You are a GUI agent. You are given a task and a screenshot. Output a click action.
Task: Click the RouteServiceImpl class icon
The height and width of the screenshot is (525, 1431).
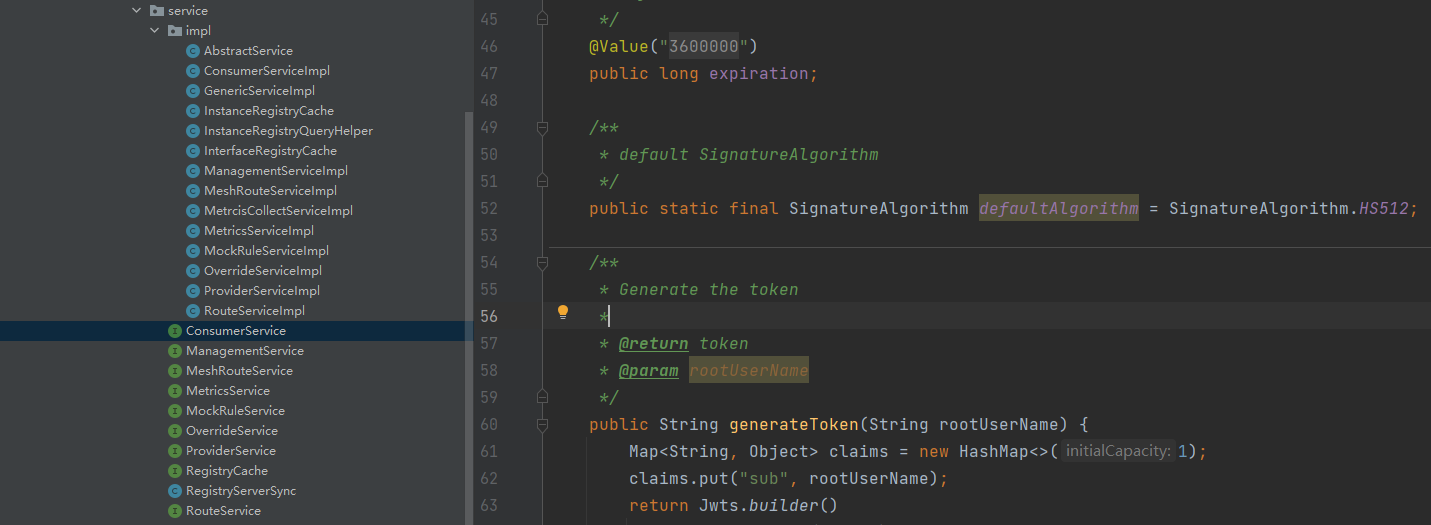pos(193,311)
